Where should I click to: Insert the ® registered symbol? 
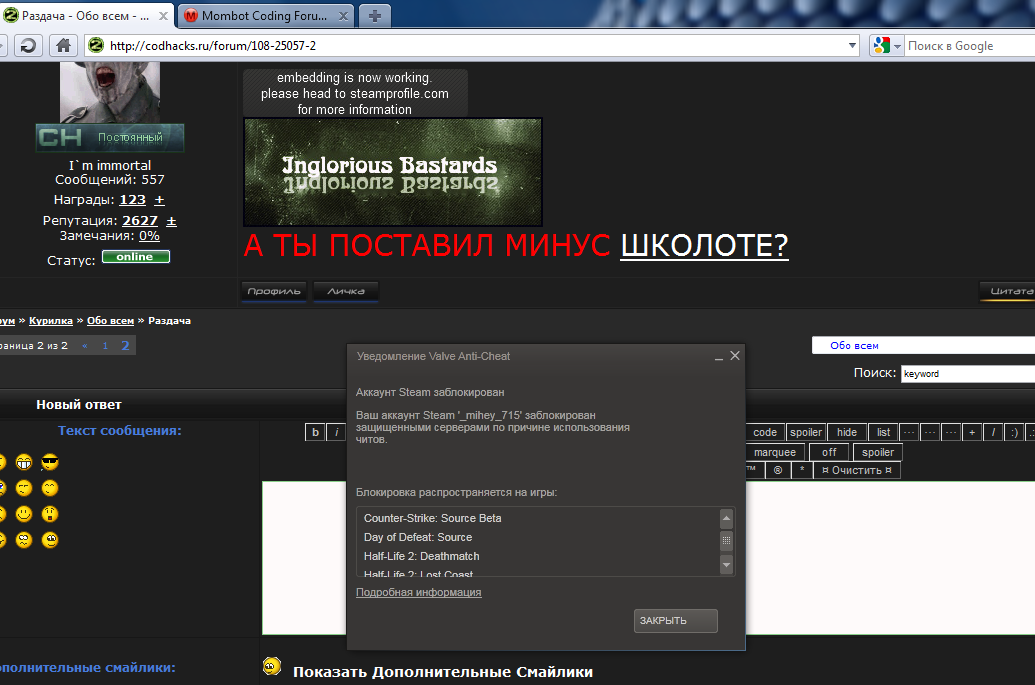tap(778, 470)
